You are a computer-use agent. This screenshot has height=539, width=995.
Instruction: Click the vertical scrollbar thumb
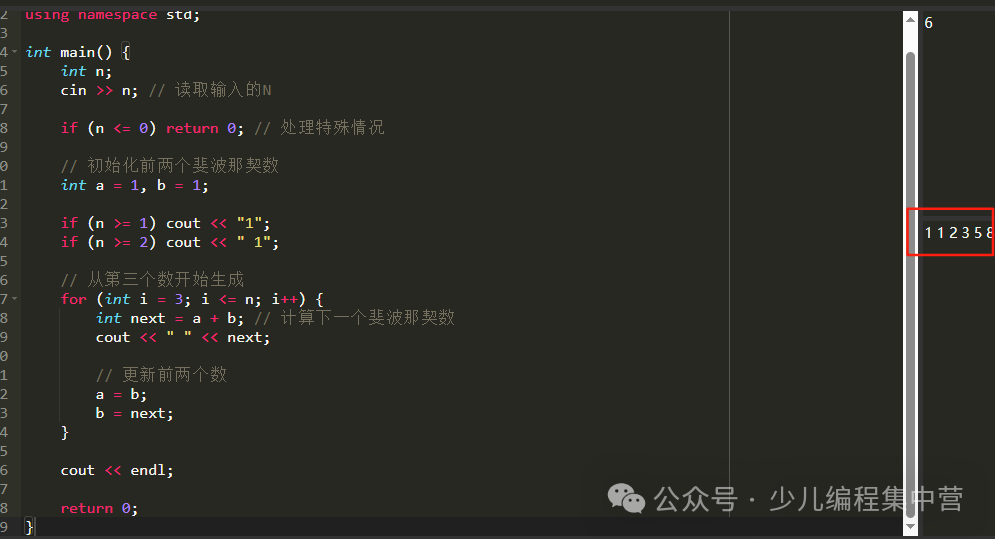911,283
